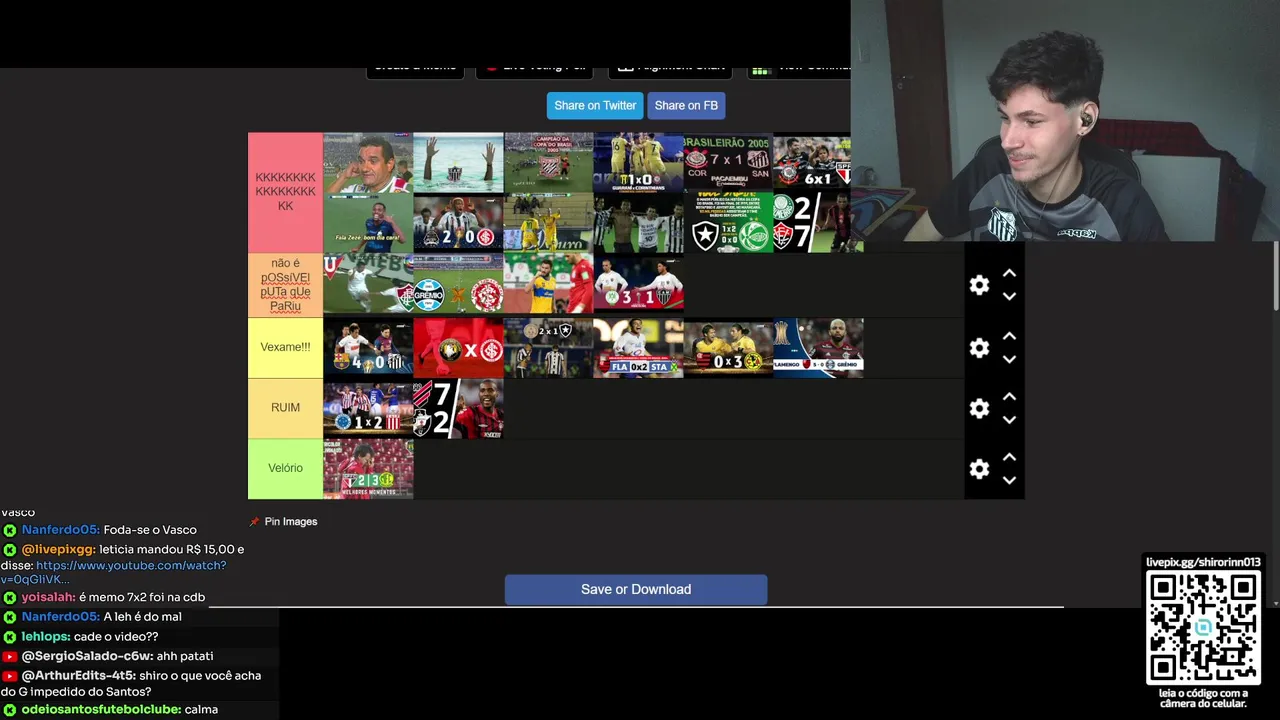
Task: Click Kick icon beside yoisalah message
Action: pyautogui.click(x=10, y=598)
